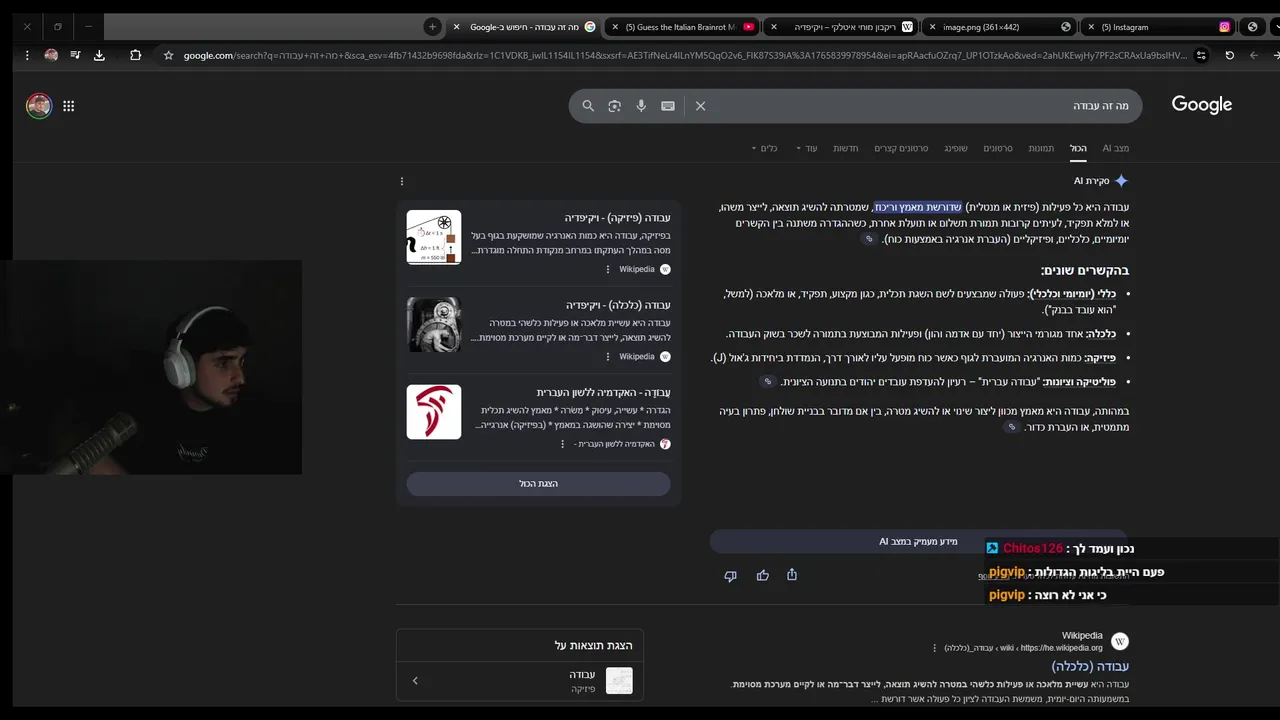Viewport: 1280px width, 720px height.
Task: Open the three-dot menu above AI overview sources
Action: (x=402, y=181)
